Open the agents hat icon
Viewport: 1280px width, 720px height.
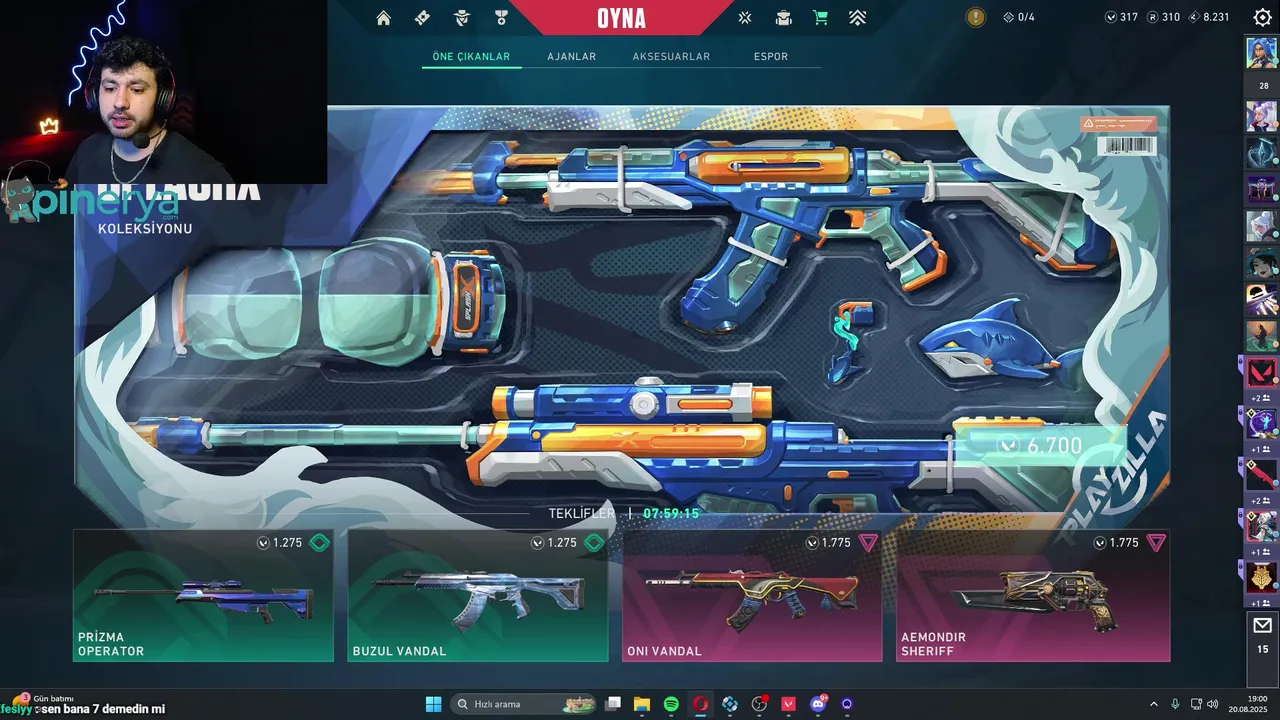click(x=462, y=18)
